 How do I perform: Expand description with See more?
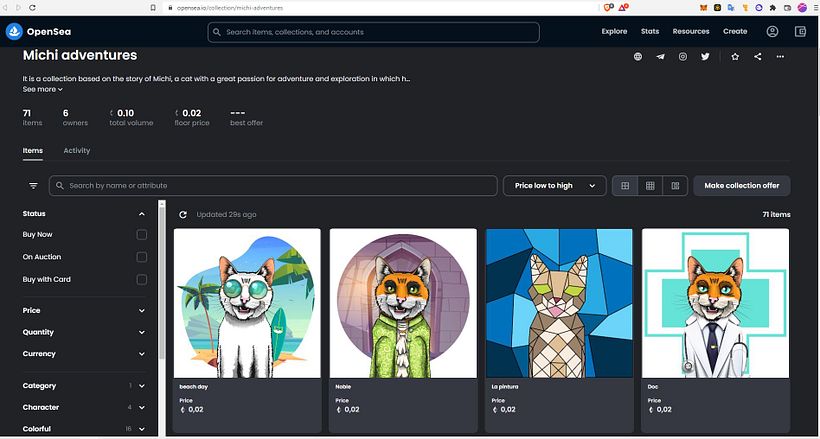coord(42,89)
